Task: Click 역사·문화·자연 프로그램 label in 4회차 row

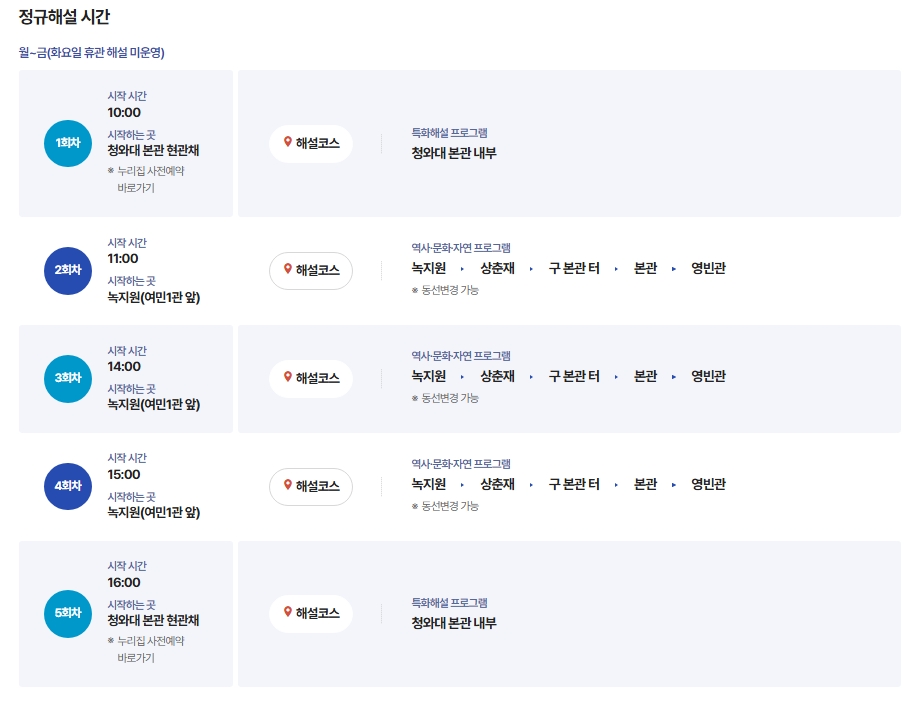Action: [x=461, y=463]
